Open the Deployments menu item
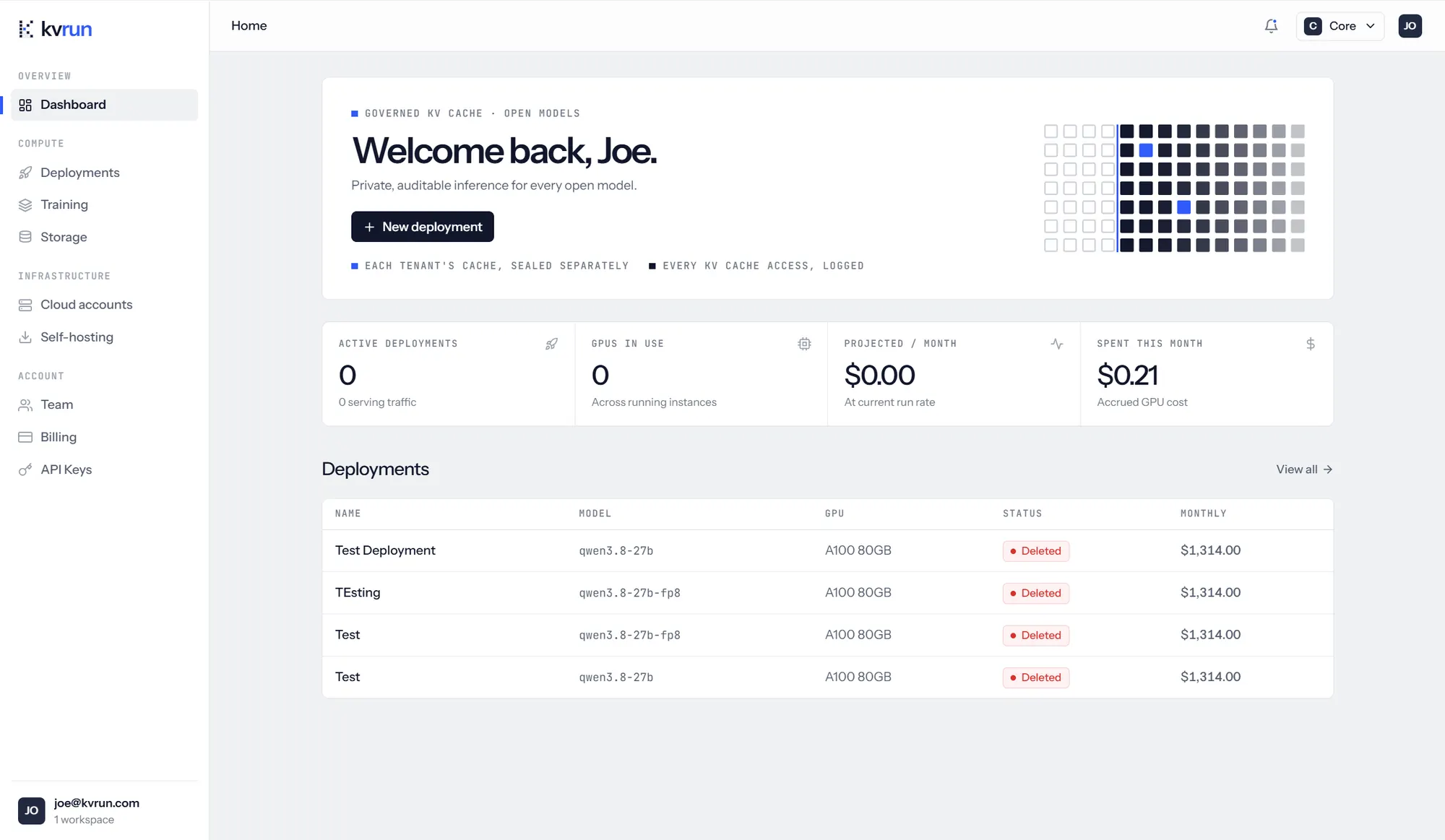This screenshot has height=840, width=1445. point(104,173)
